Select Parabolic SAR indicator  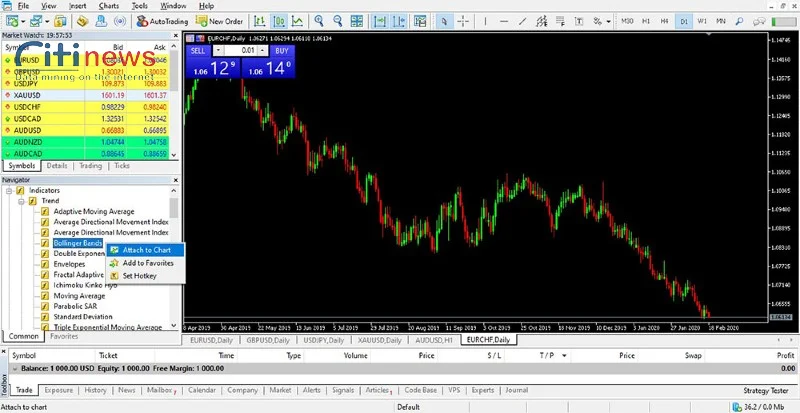75,306
